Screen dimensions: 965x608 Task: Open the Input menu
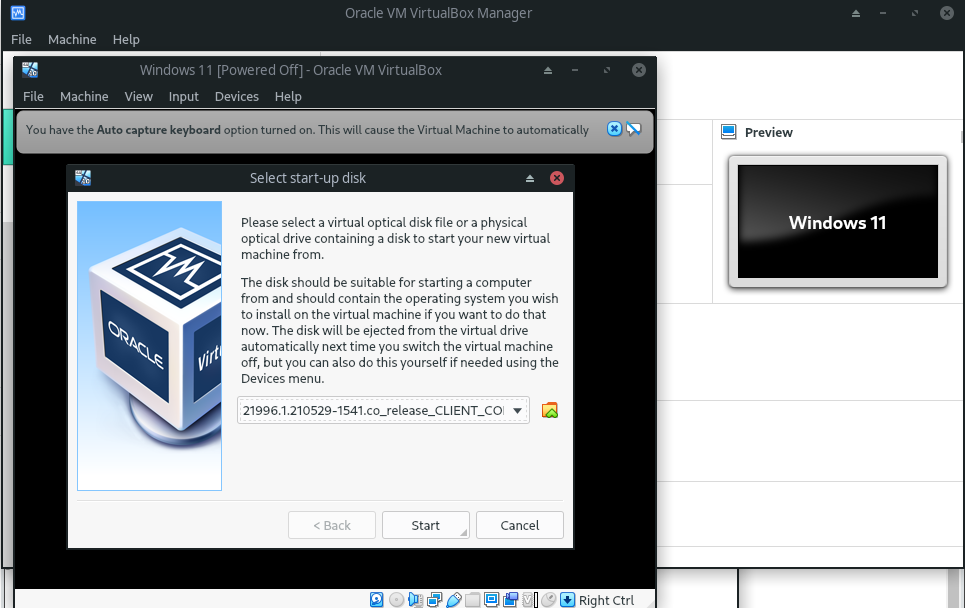[x=183, y=96]
